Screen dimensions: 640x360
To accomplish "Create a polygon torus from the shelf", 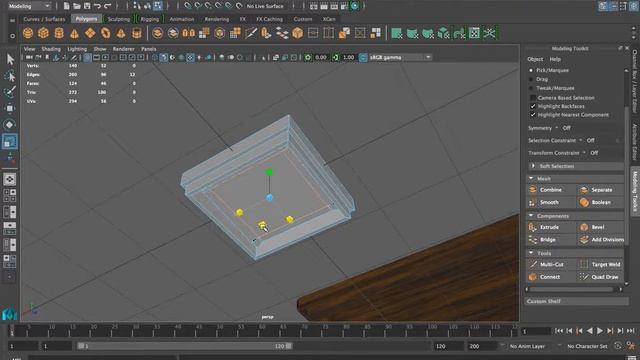I will pyautogui.click(x=105, y=33).
